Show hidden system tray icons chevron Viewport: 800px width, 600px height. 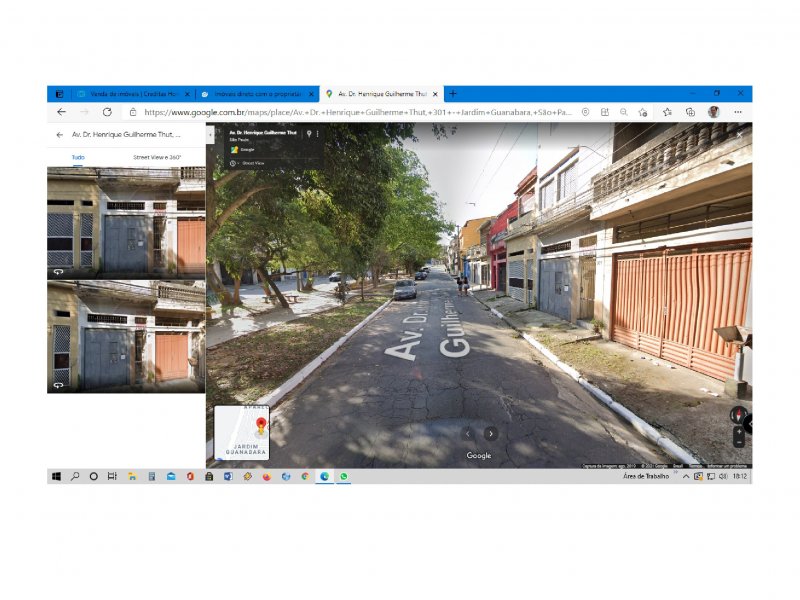pos(686,477)
